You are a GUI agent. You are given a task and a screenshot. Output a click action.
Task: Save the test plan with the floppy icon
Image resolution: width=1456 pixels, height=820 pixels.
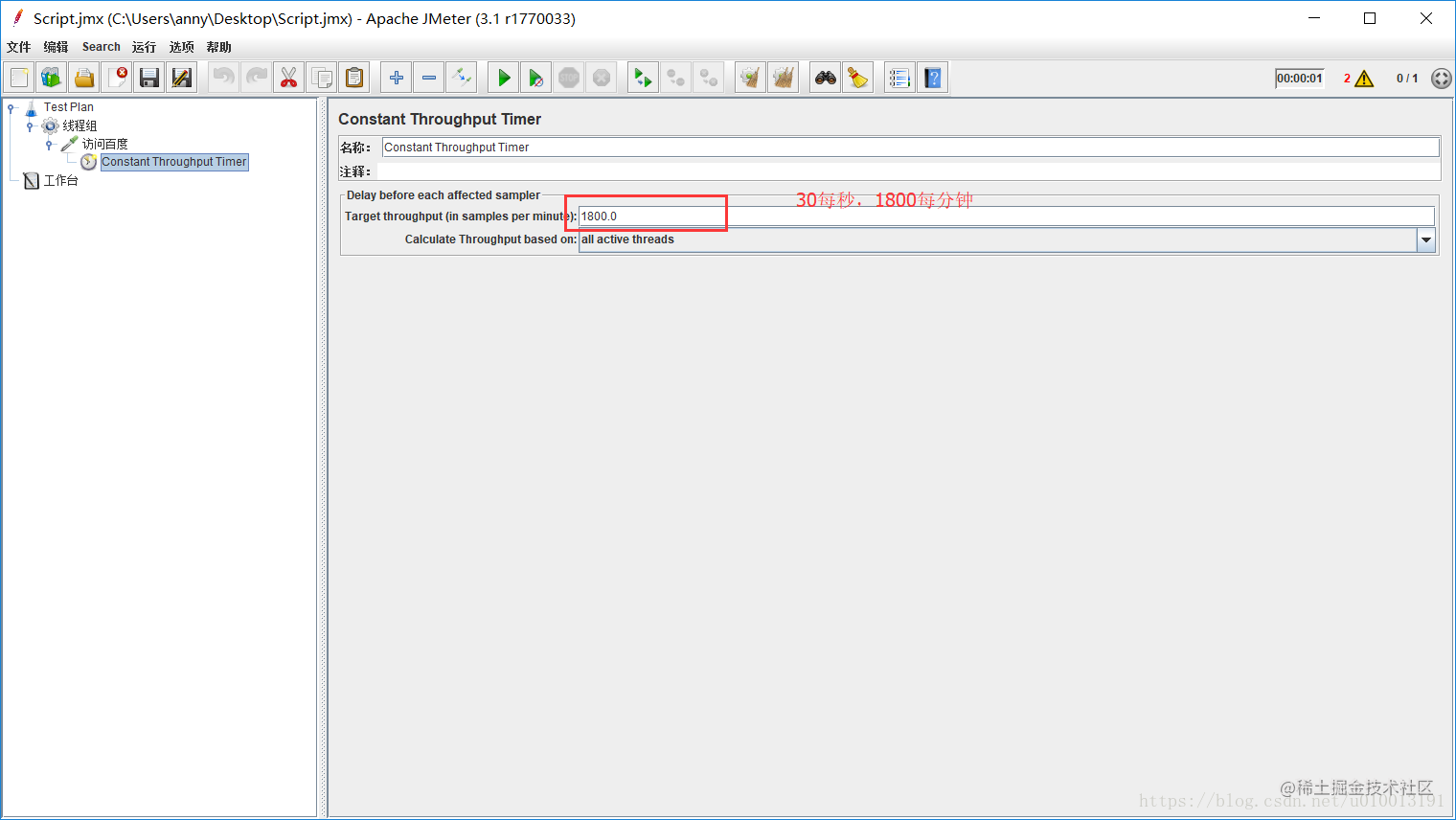pyautogui.click(x=148, y=78)
